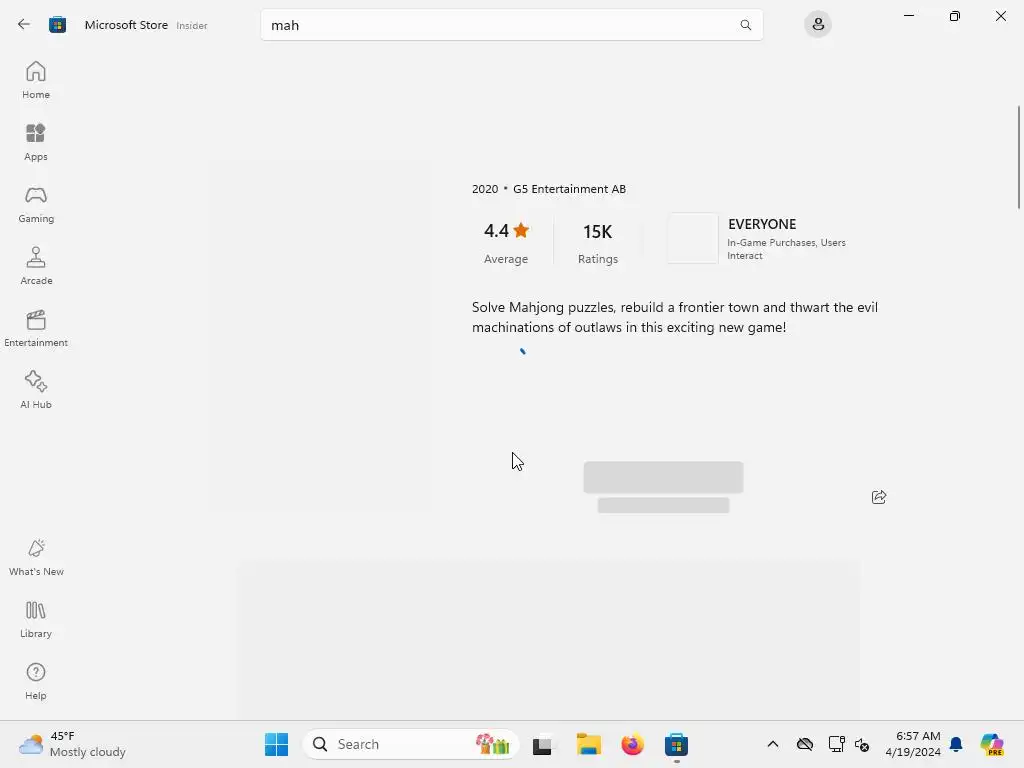Click network display icon in system tray
This screenshot has width=1024, height=768.
click(837, 744)
